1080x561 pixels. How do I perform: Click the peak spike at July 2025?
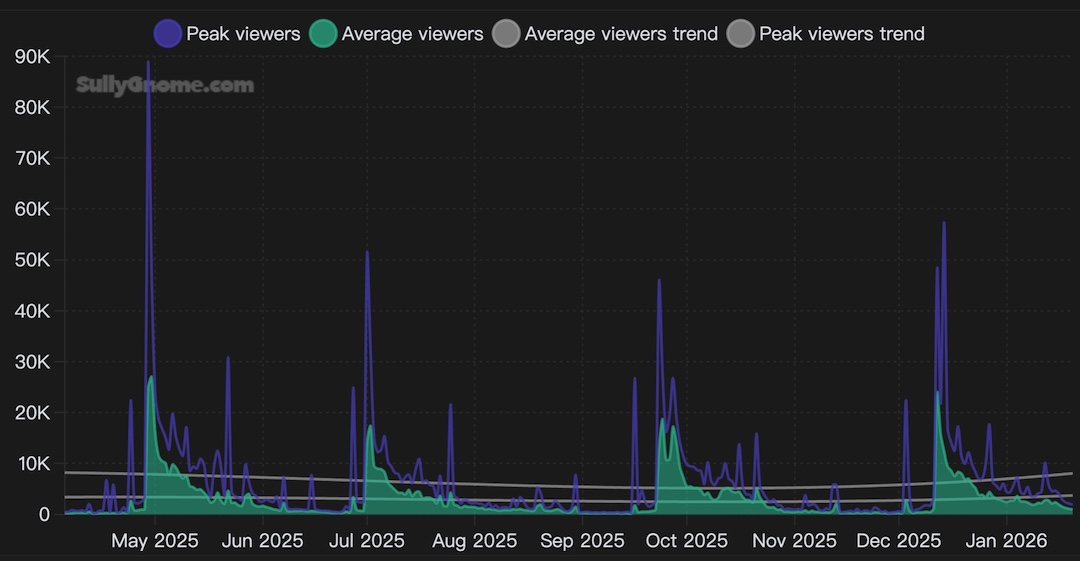[367, 253]
